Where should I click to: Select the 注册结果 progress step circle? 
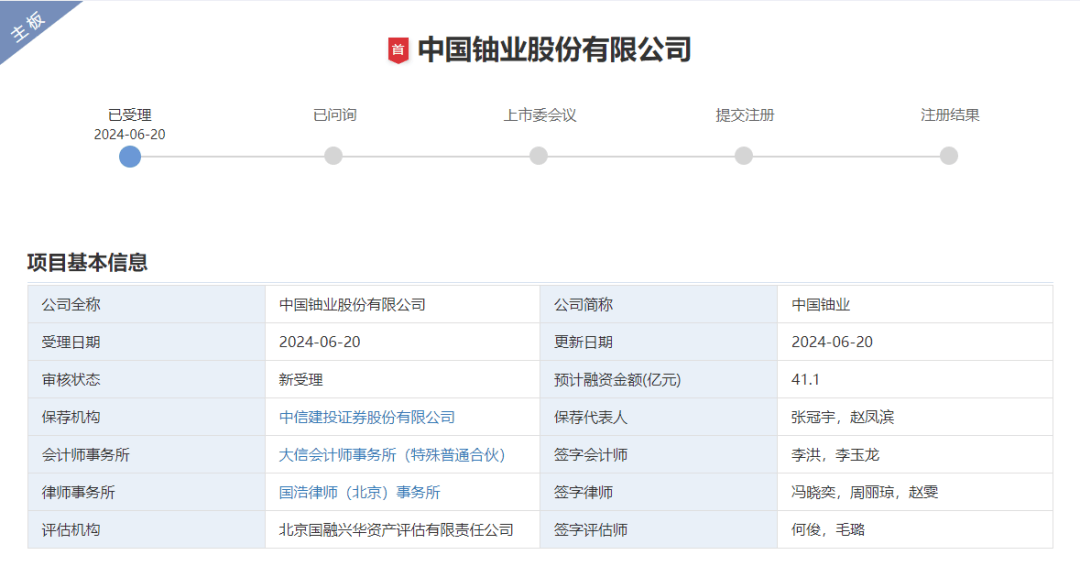949,156
